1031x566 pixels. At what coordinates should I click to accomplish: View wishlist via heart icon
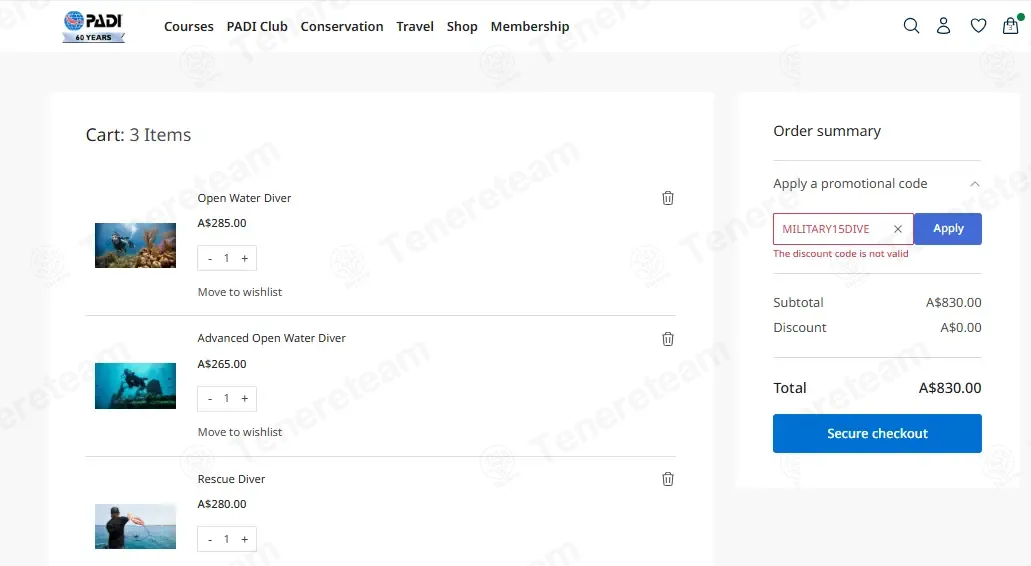pyautogui.click(x=978, y=26)
